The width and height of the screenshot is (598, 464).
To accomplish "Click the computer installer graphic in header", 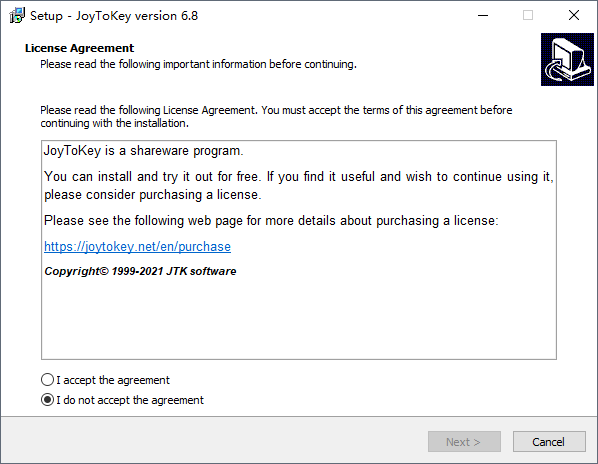I will click(567, 59).
